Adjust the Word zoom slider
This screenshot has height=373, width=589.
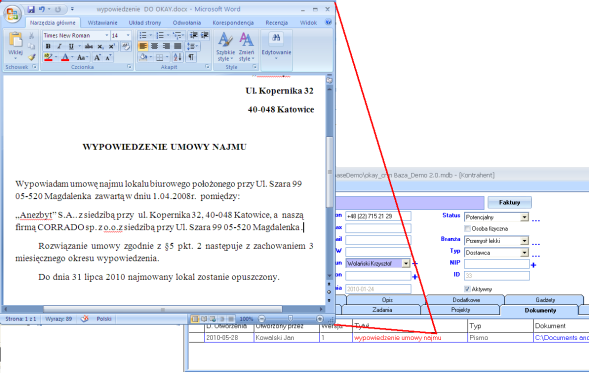pos(290,319)
